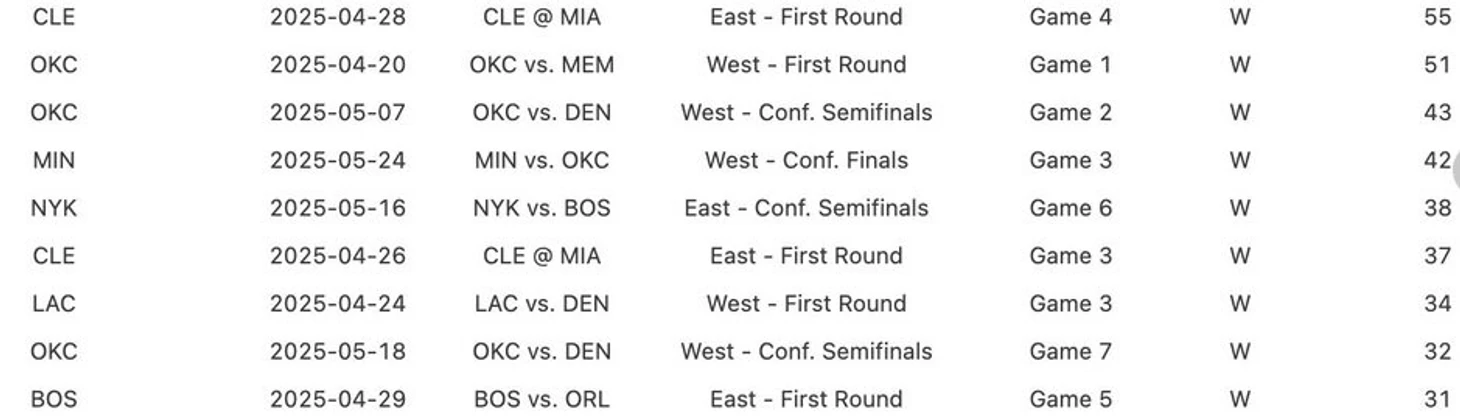Click the 2025-04-29 date cell
This screenshot has height=417, width=1460.
[338, 400]
